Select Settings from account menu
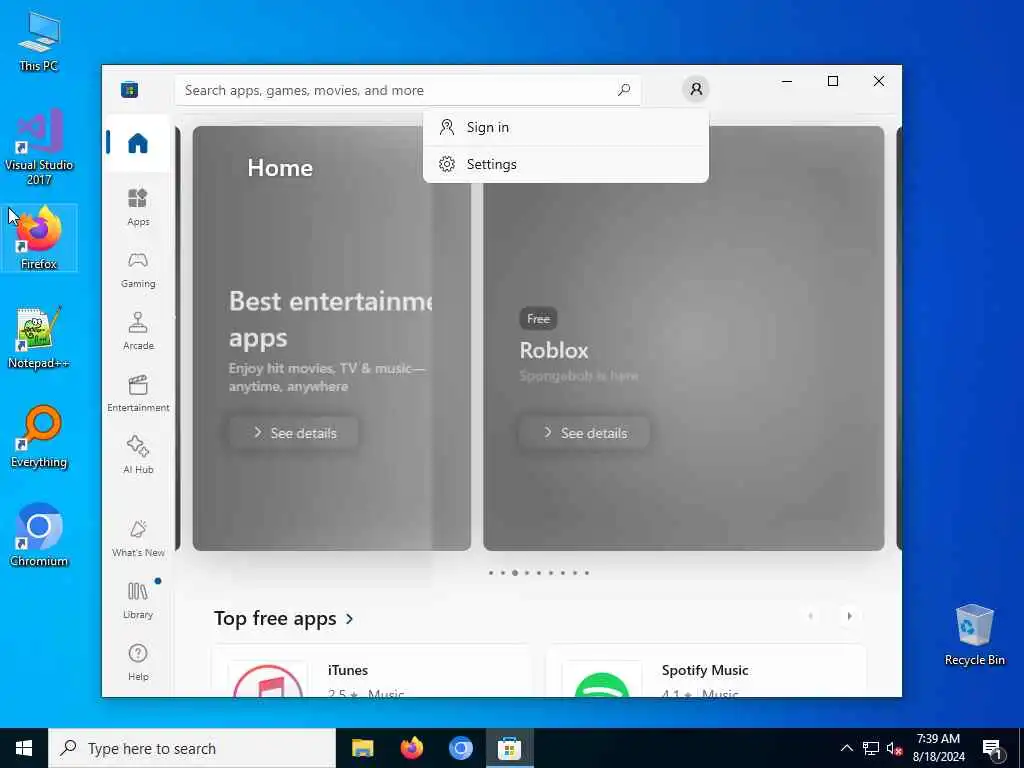The height and width of the screenshot is (768, 1024). [x=566, y=164]
